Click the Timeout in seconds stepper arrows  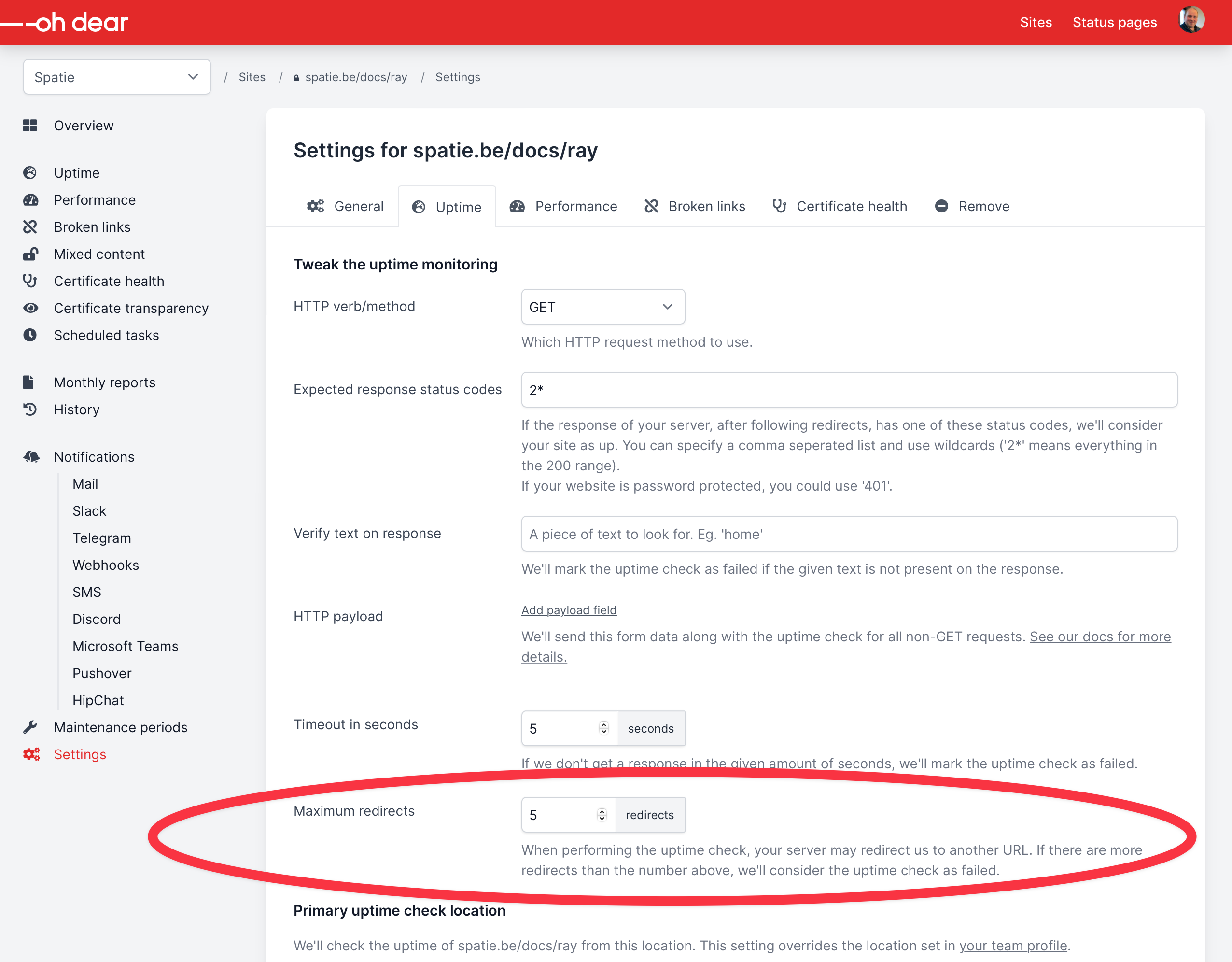[x=604, y=728]
